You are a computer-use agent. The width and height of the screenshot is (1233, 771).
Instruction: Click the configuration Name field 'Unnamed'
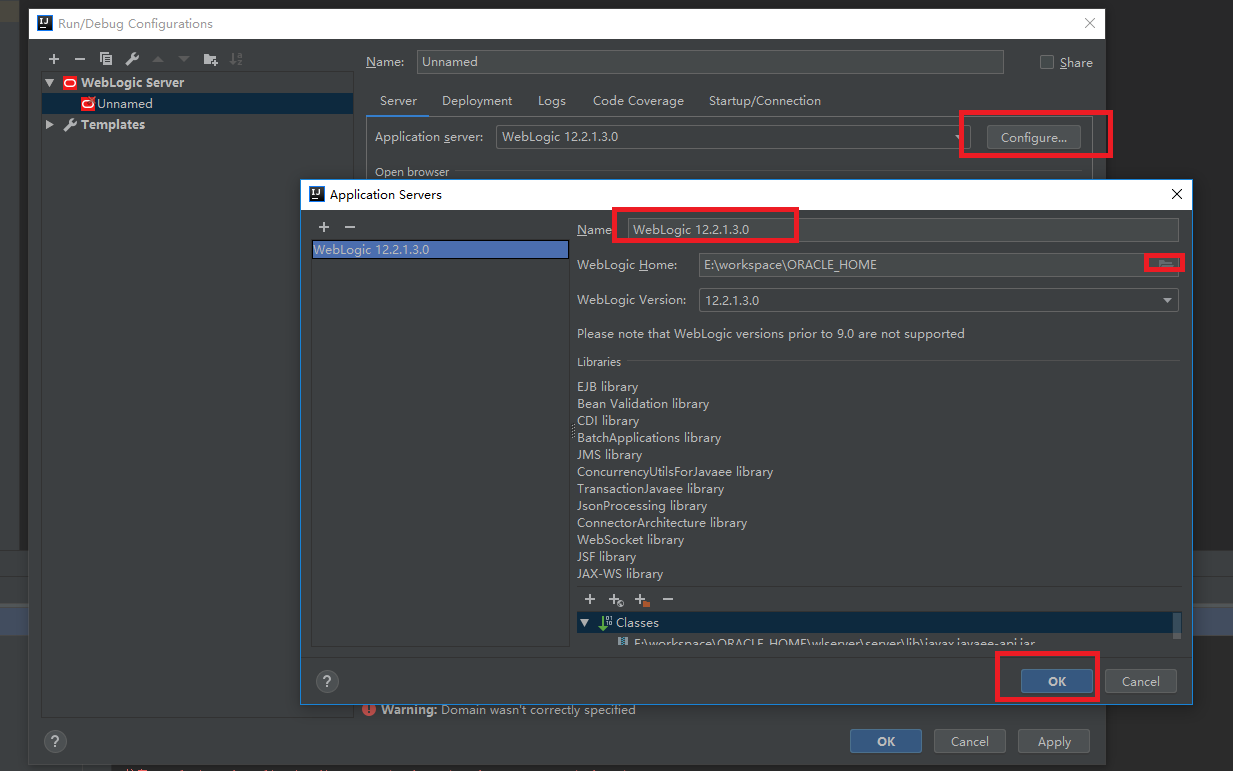(710, 62)
